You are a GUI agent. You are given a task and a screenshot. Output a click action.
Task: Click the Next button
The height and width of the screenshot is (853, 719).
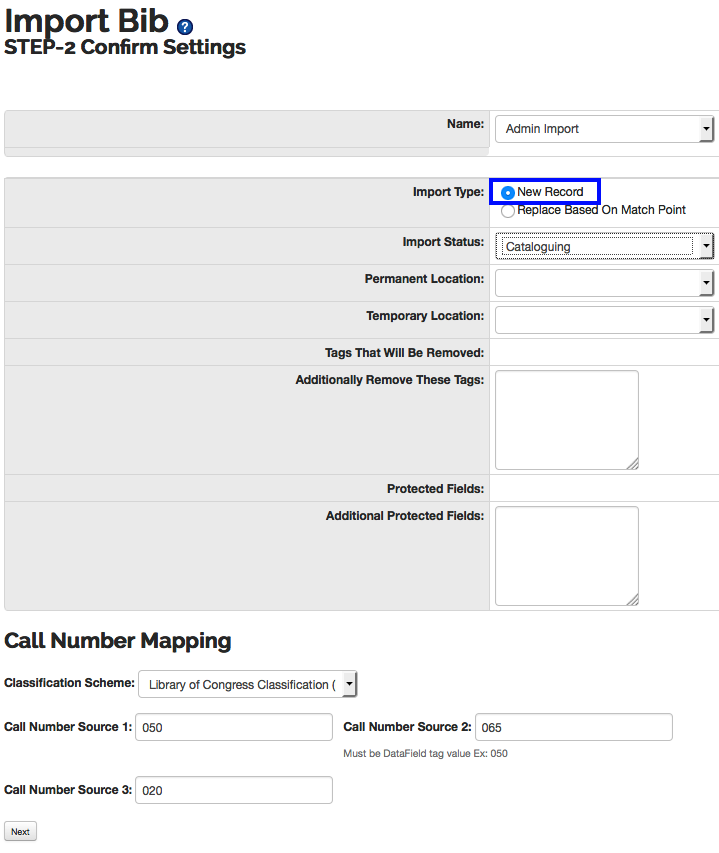pyautogui.click(x=21, y=831)
